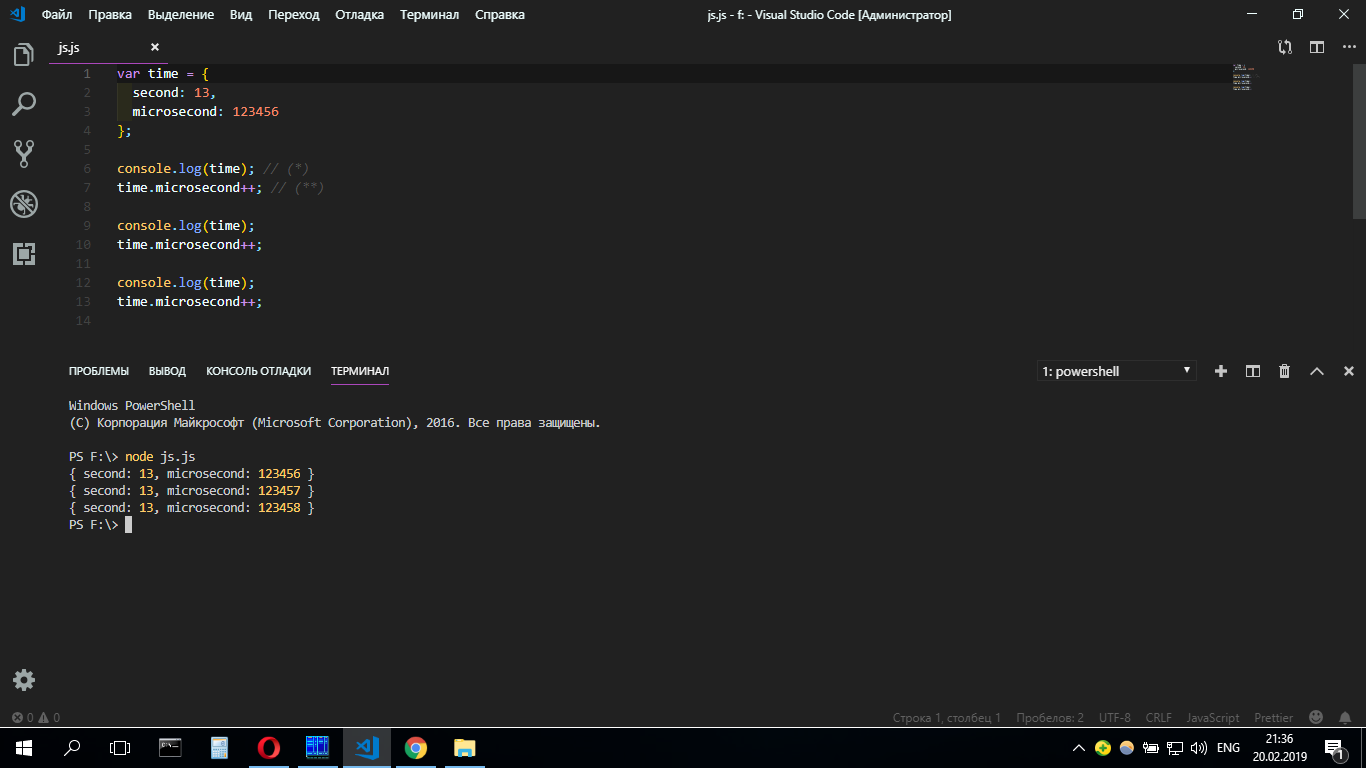Open the notifications bell in status bar
The height and width of the screenshot is (768, 1366).
click(x=1347, y=718)
